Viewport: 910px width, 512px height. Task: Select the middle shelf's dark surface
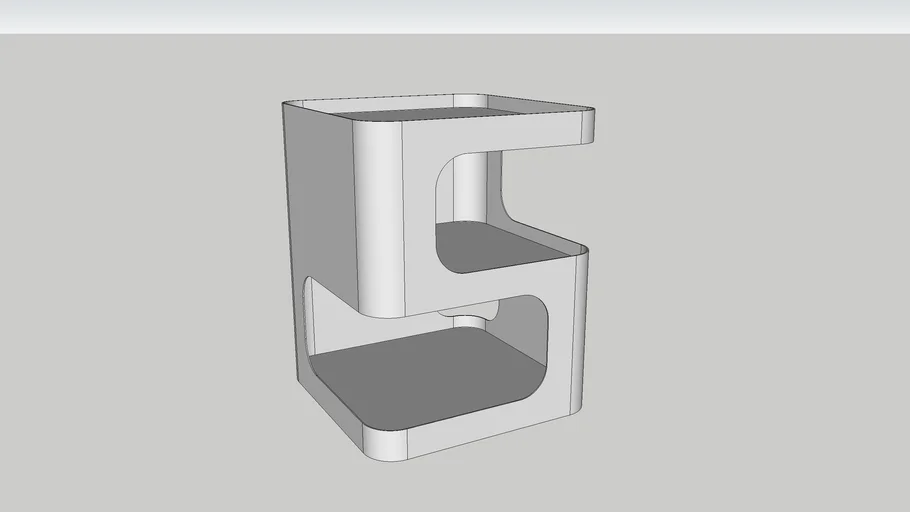coord(490,245)
